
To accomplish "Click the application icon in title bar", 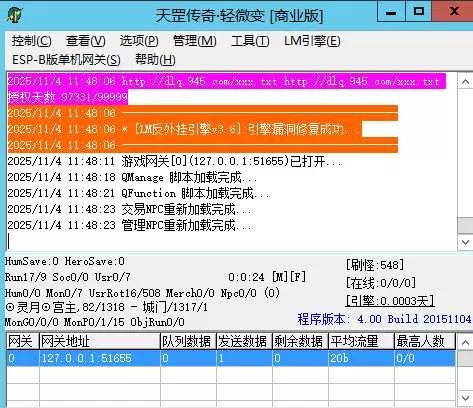I will (15, 15).
